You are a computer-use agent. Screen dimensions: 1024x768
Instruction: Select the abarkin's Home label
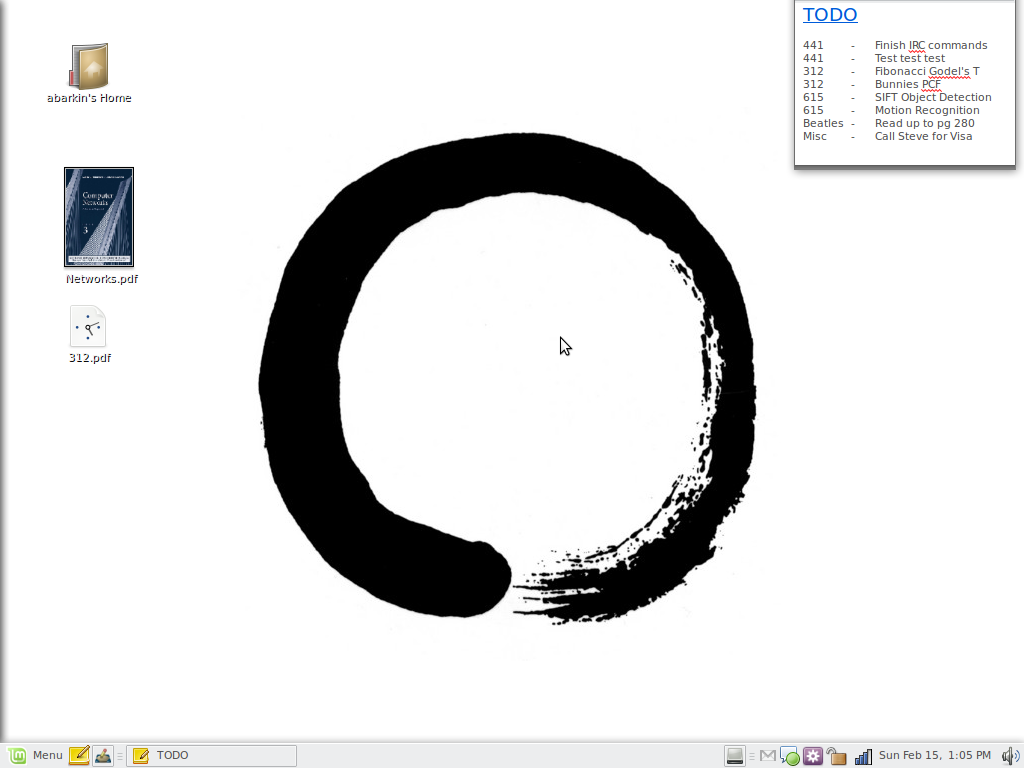pos(89,98)
